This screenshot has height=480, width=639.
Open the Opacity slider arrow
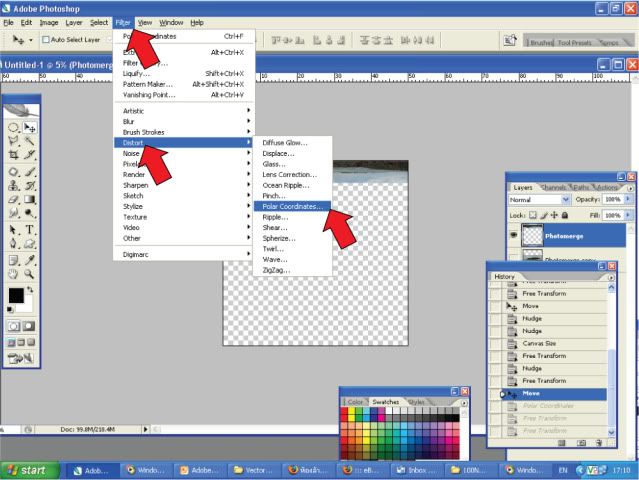628,199
